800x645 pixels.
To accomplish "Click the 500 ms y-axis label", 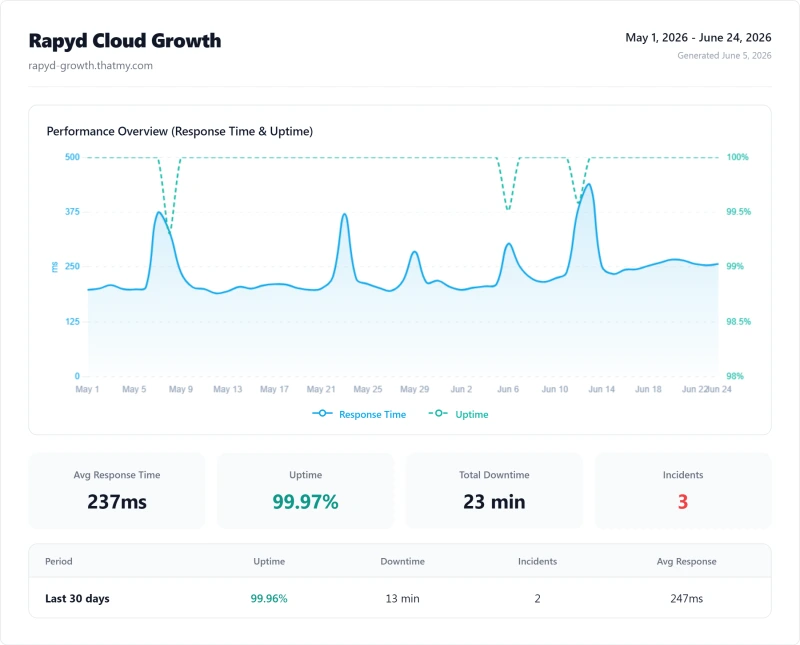I will coord(72,157).
